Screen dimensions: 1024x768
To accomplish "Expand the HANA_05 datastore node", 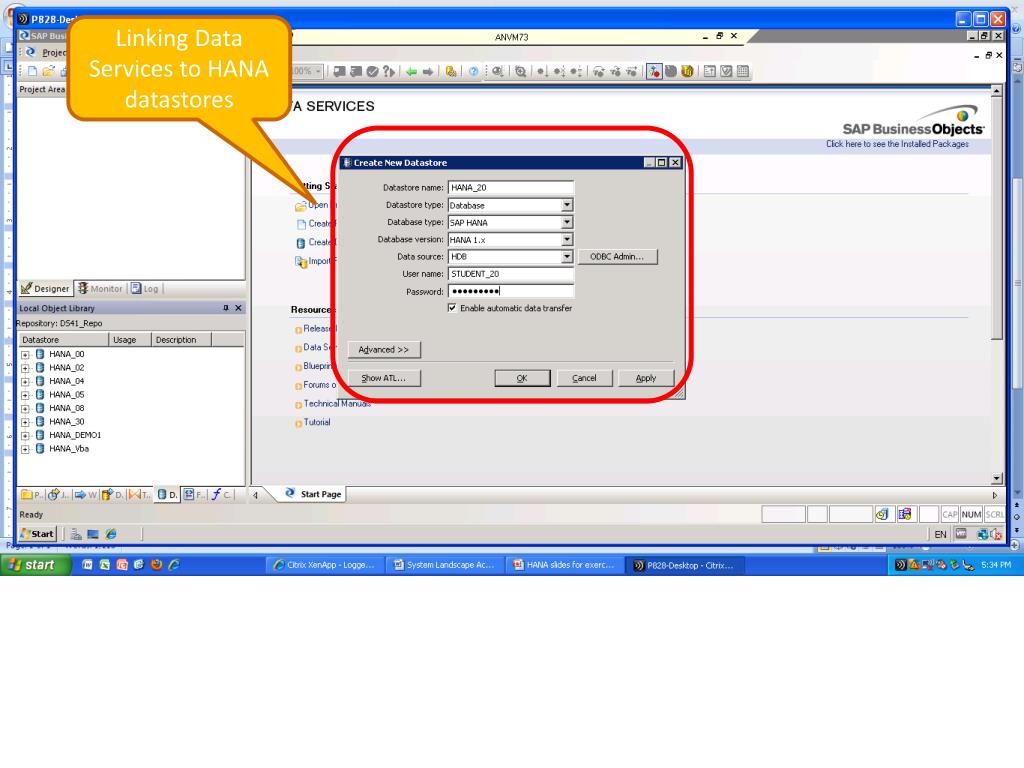I will [25, 395].
